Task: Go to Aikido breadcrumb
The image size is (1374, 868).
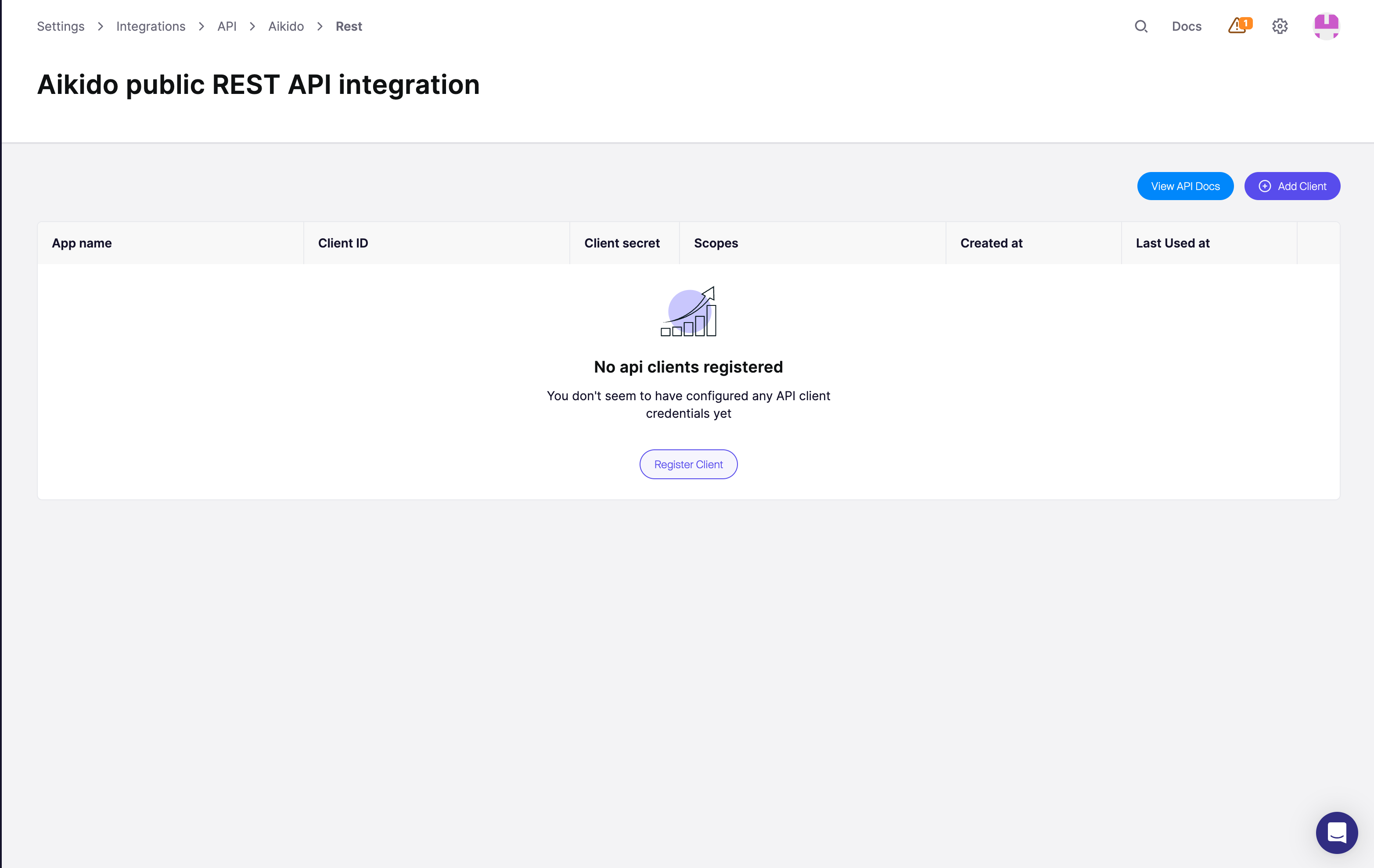Action: click(286, 26)
